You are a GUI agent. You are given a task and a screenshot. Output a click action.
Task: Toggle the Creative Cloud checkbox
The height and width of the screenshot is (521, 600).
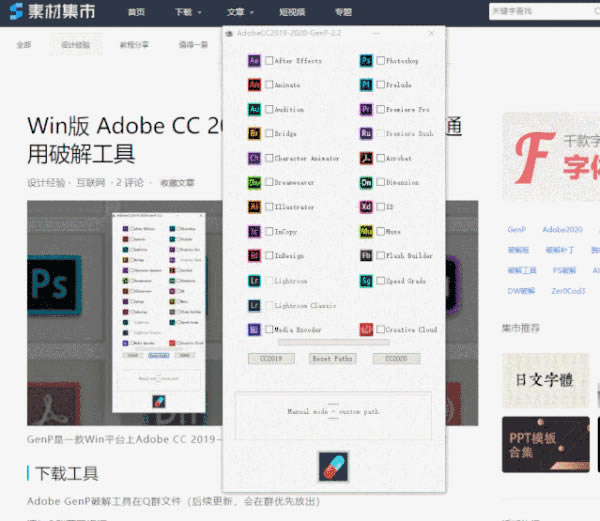click(x=381, y=329)
